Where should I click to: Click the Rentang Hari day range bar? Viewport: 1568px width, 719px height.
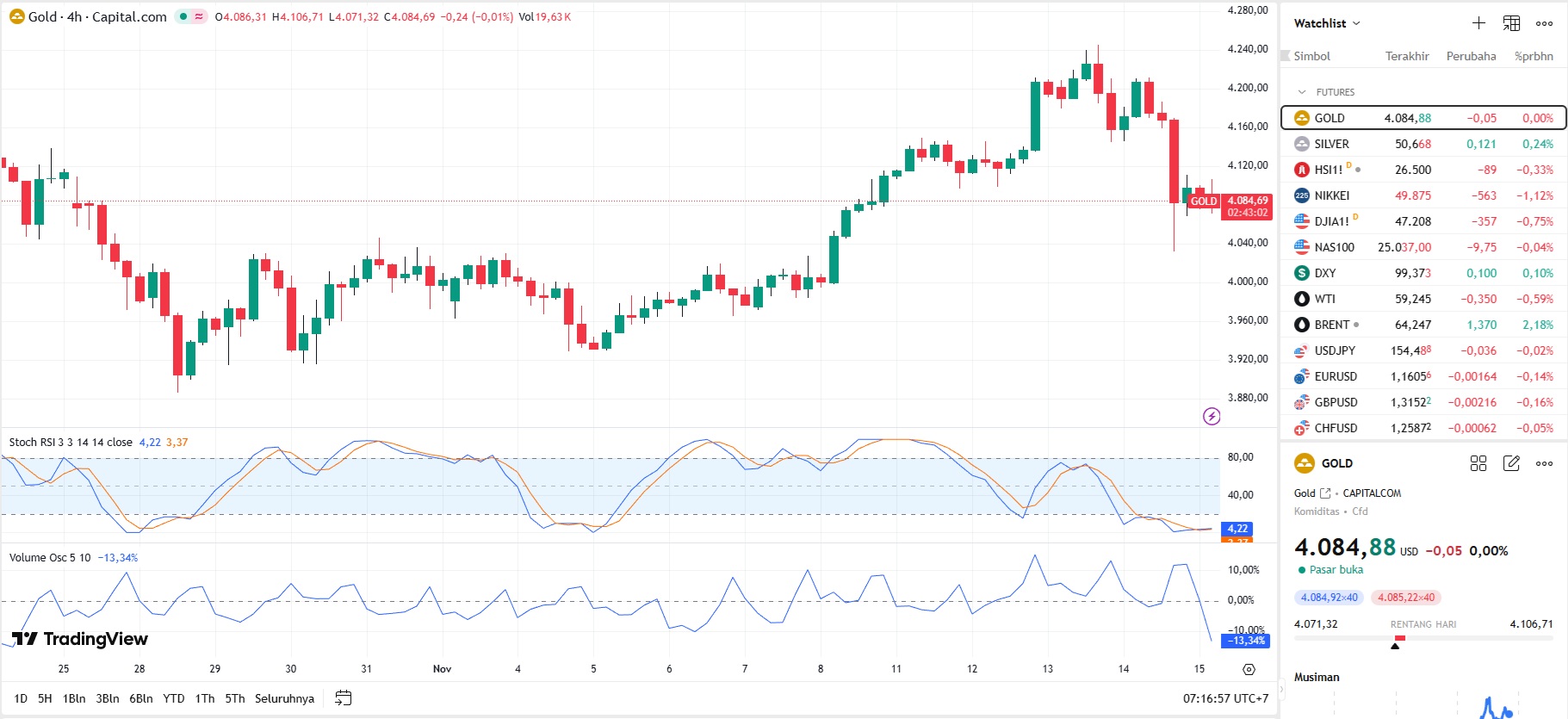point(1422,638)
